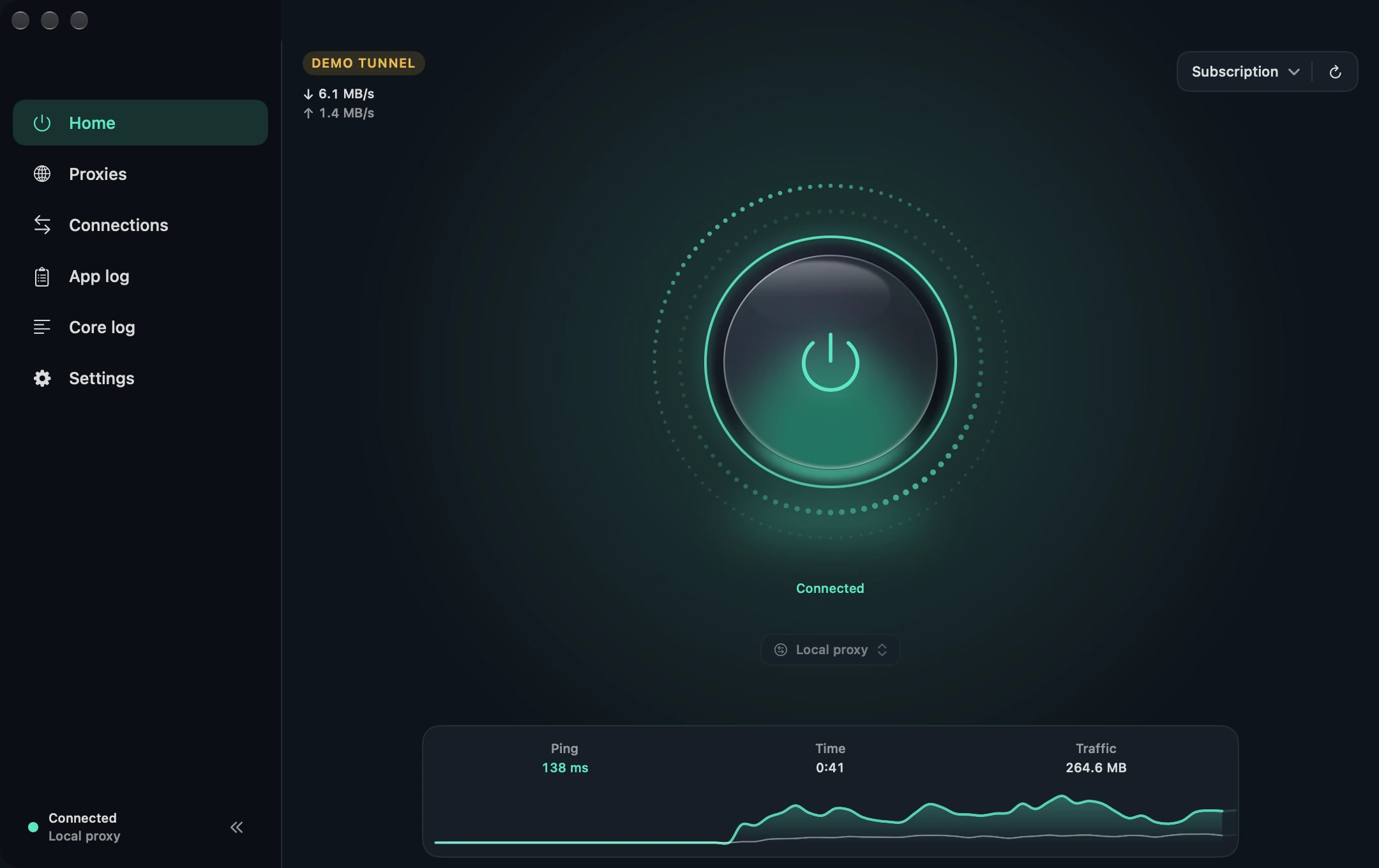Click the Local proxy text in sidebar footer

pyautogui.click(x=84, y=836)
